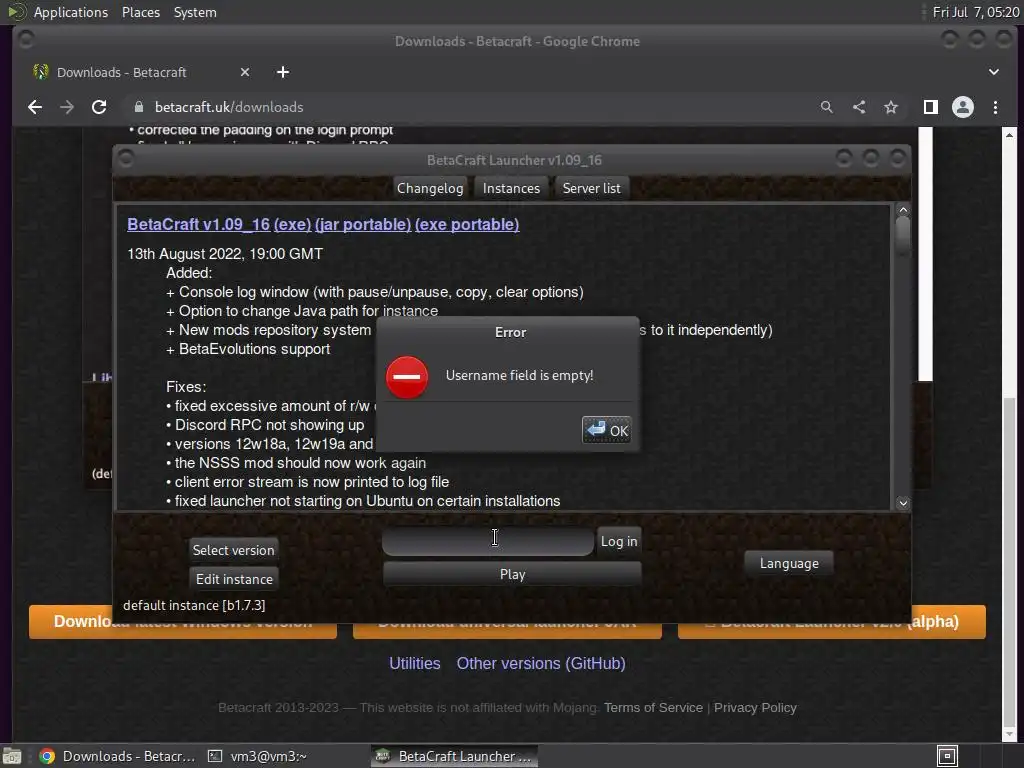The height and width of the screenshot is (768, 1024).
Task: Open the Utilities link on webpage
Action: [415, 664]
